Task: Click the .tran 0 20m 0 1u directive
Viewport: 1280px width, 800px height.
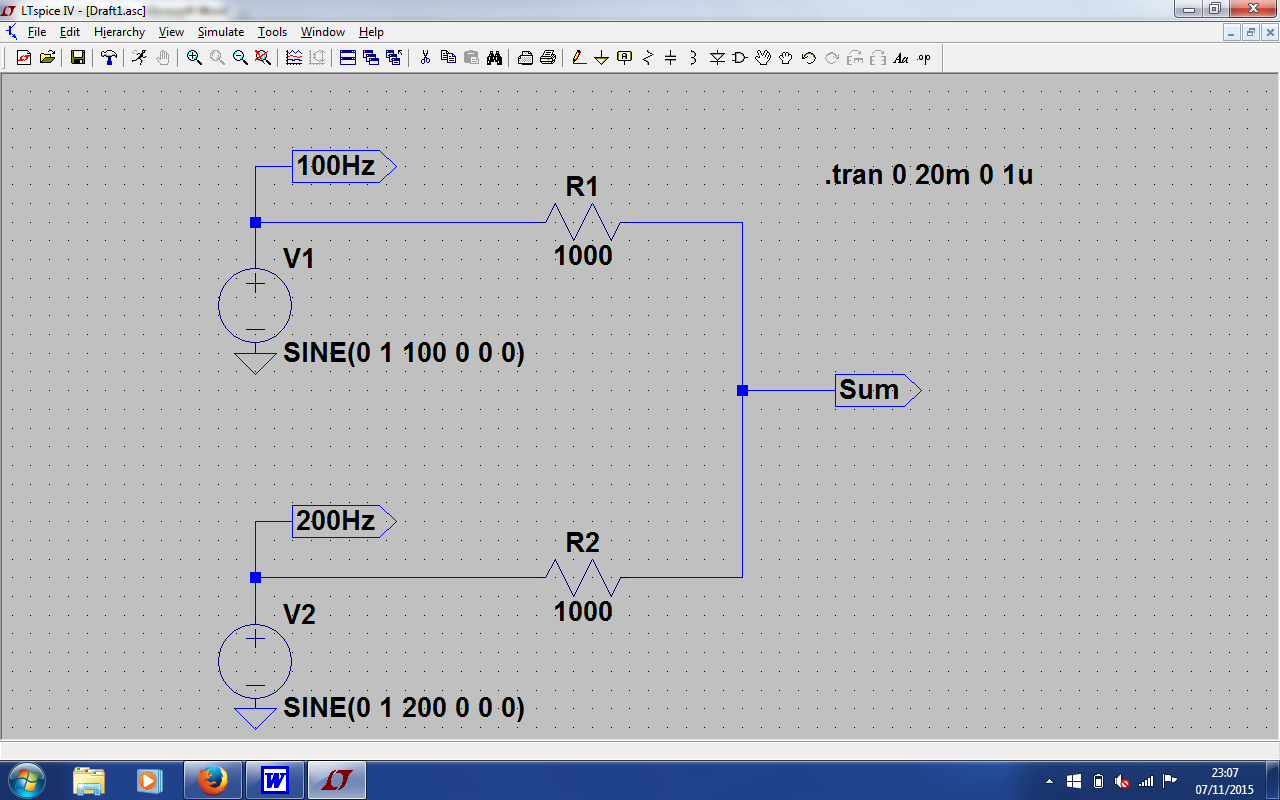Action: coord(929,175)
